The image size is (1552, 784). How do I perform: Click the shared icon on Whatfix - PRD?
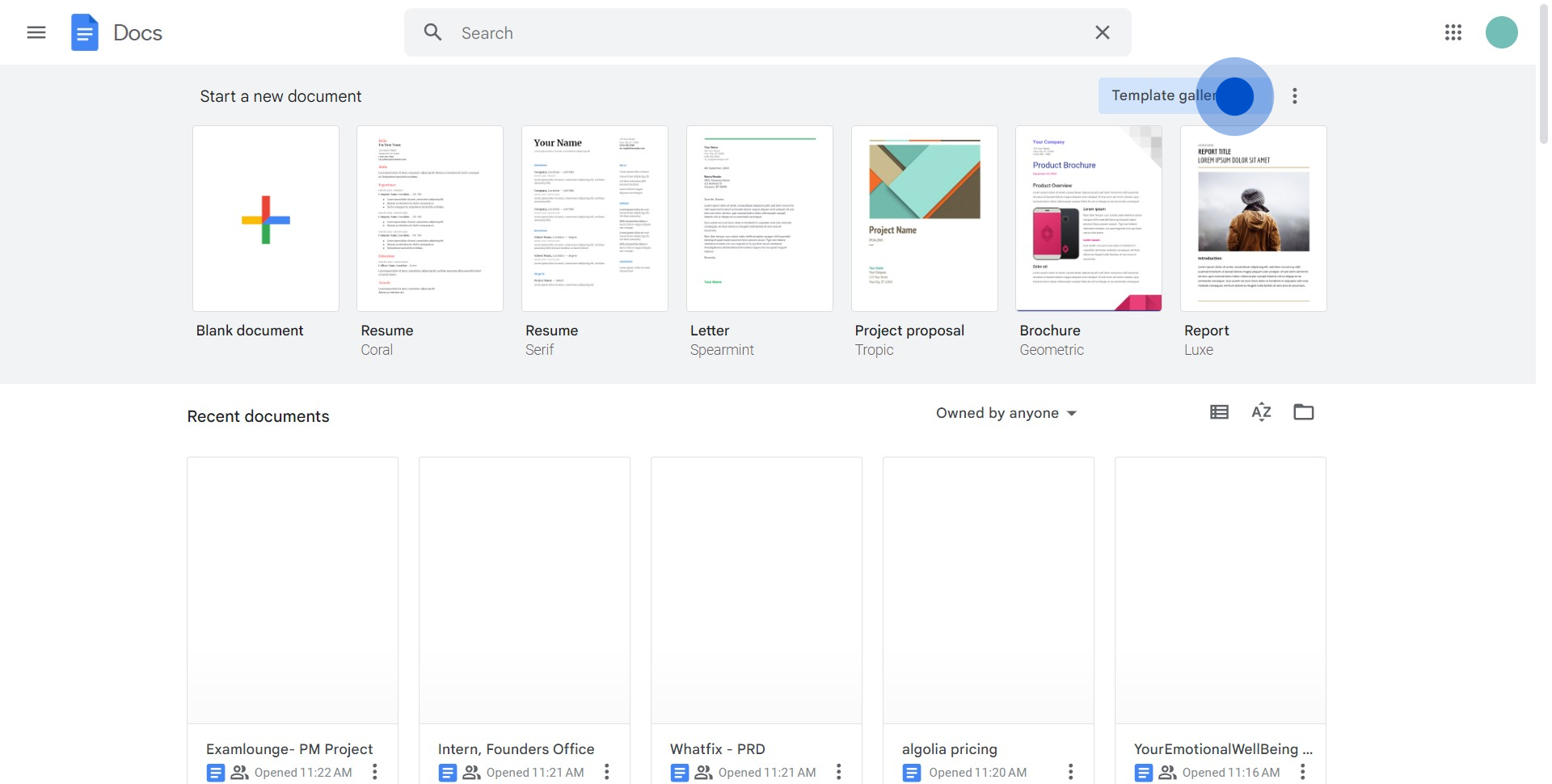[x=703, y=773]
